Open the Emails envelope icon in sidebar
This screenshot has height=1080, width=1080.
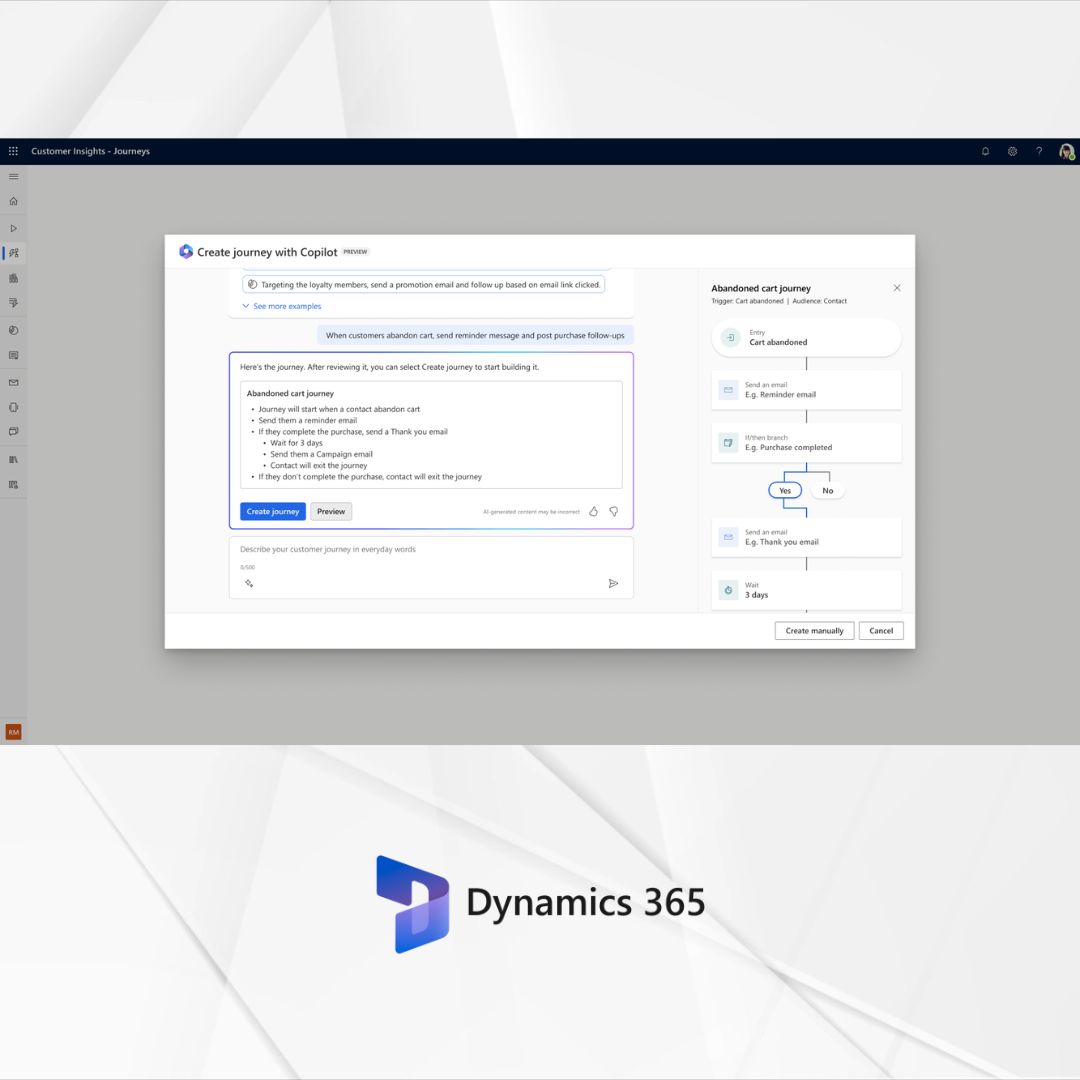coord(13,382)
